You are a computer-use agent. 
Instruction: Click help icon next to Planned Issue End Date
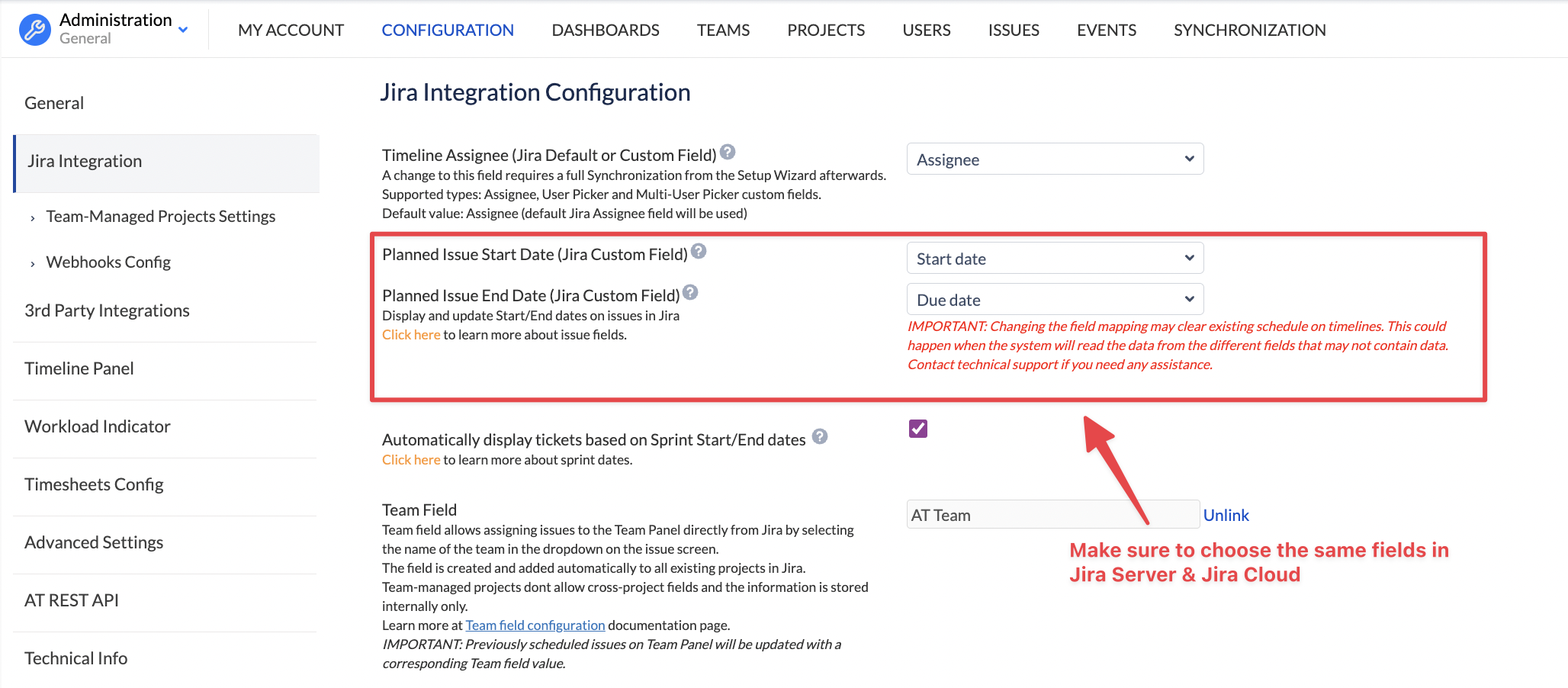(690, 293)
